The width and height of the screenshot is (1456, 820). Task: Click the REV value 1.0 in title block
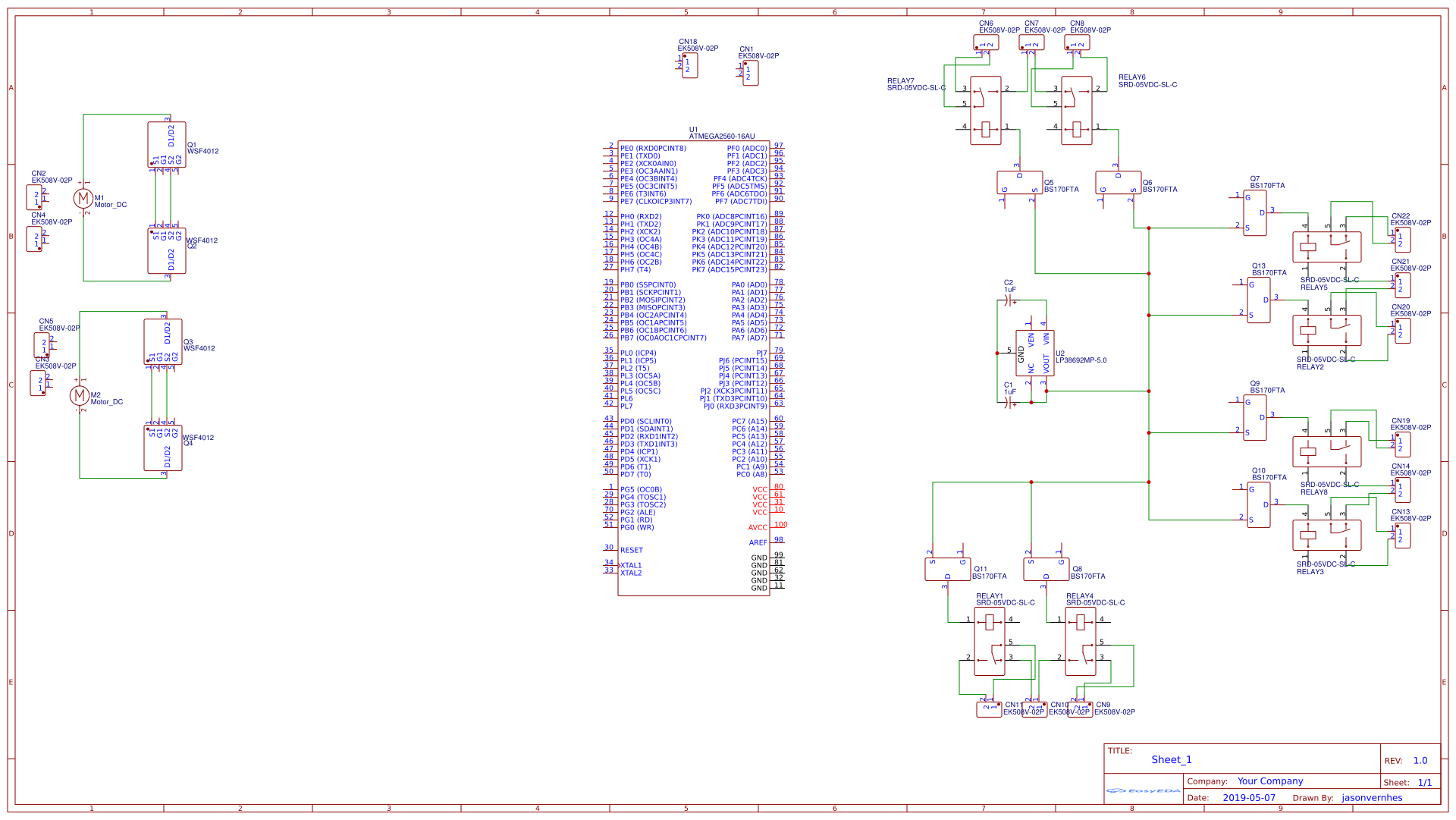[x=1420, y=759]
